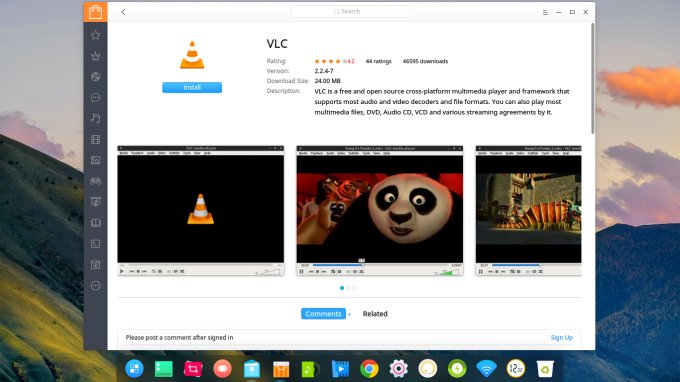The height and width of the screenshot is (382, 680).
Task: Open the crown rankings category in sidebar
Action: click(95, 56)
